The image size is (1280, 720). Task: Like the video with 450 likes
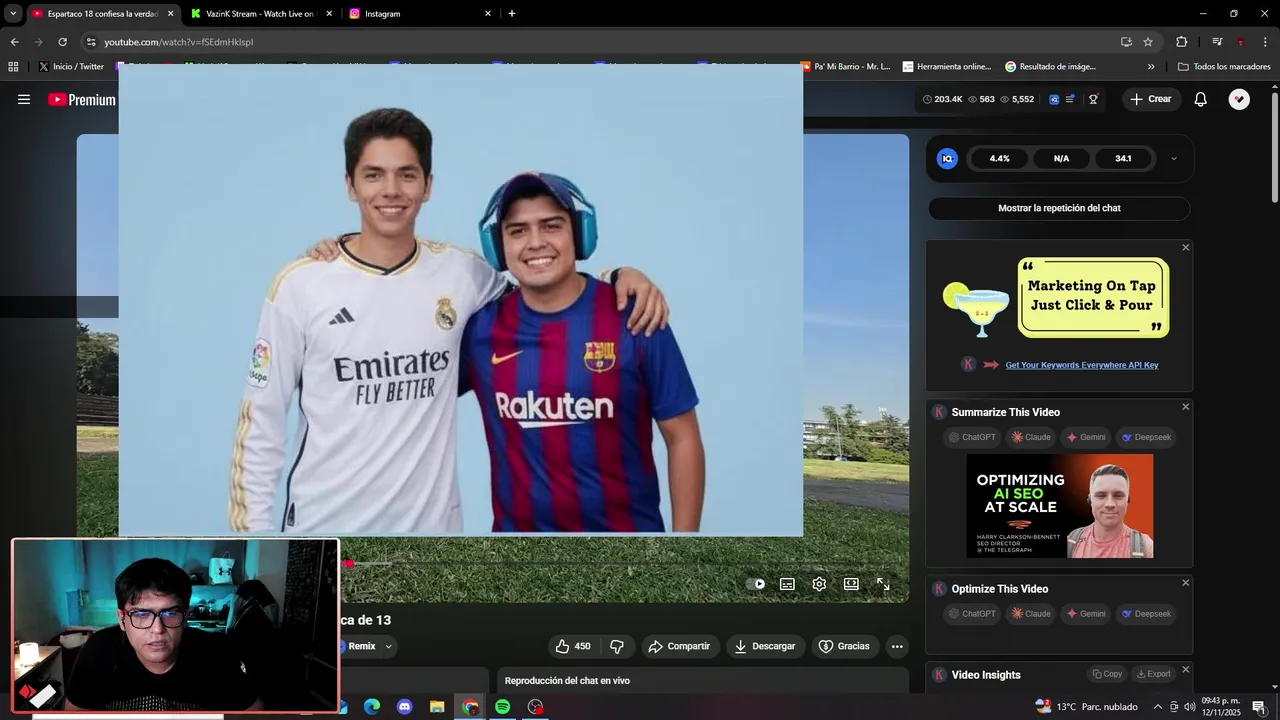pyautogui.click(x=573, y=646)
